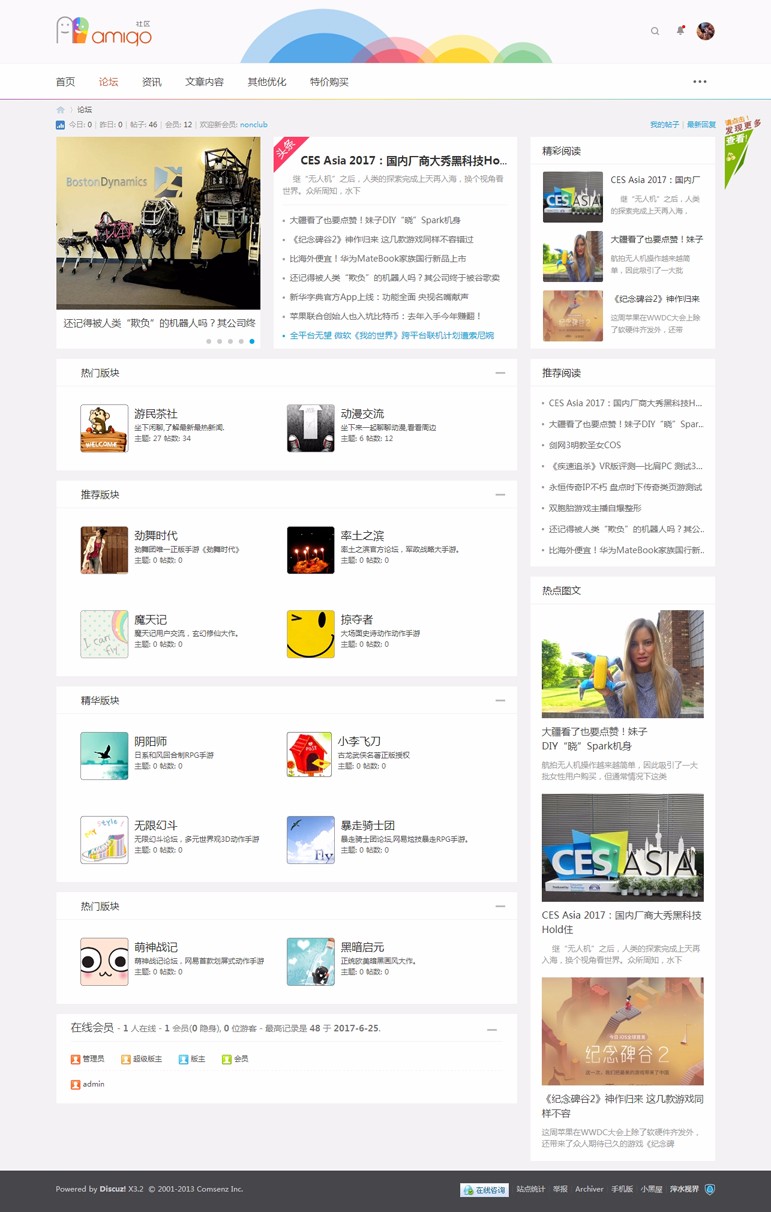Collapse the 推荐版块 section

tap(500, 495)
